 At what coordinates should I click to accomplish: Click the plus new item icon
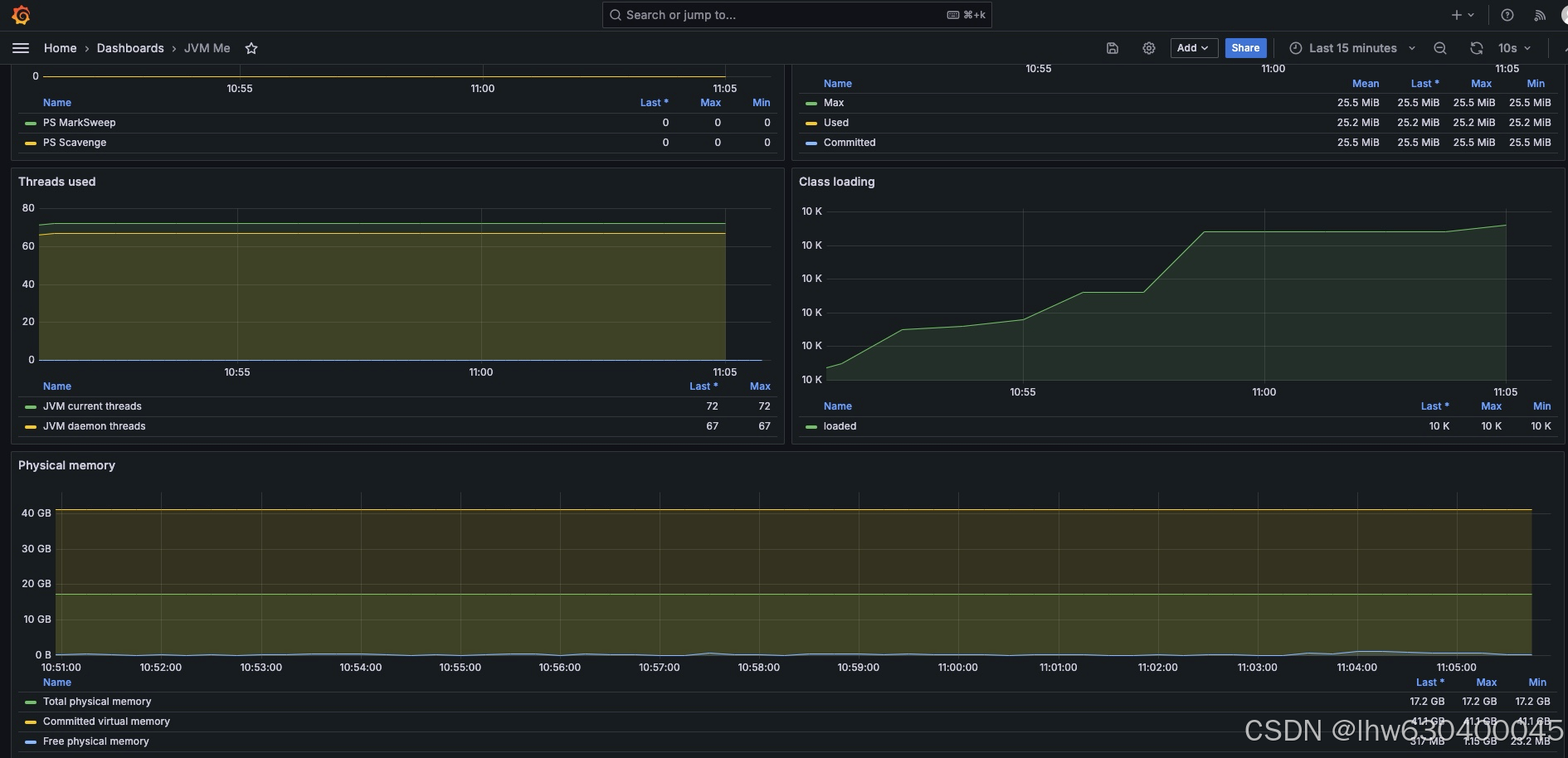[x=1456, y=15]
